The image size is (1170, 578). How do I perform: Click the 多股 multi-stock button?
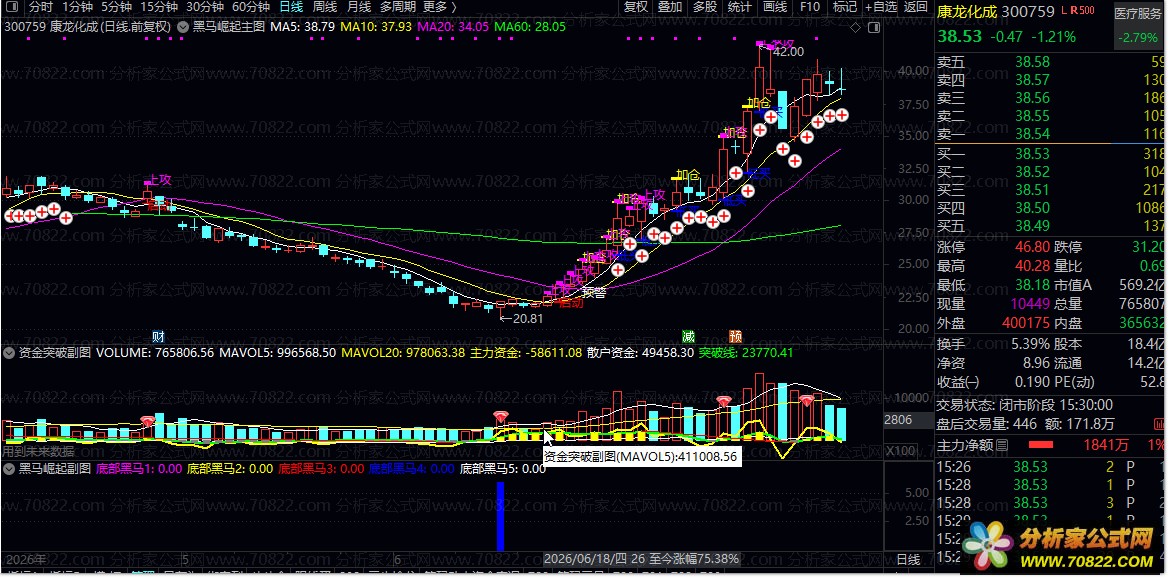[704, 7]
